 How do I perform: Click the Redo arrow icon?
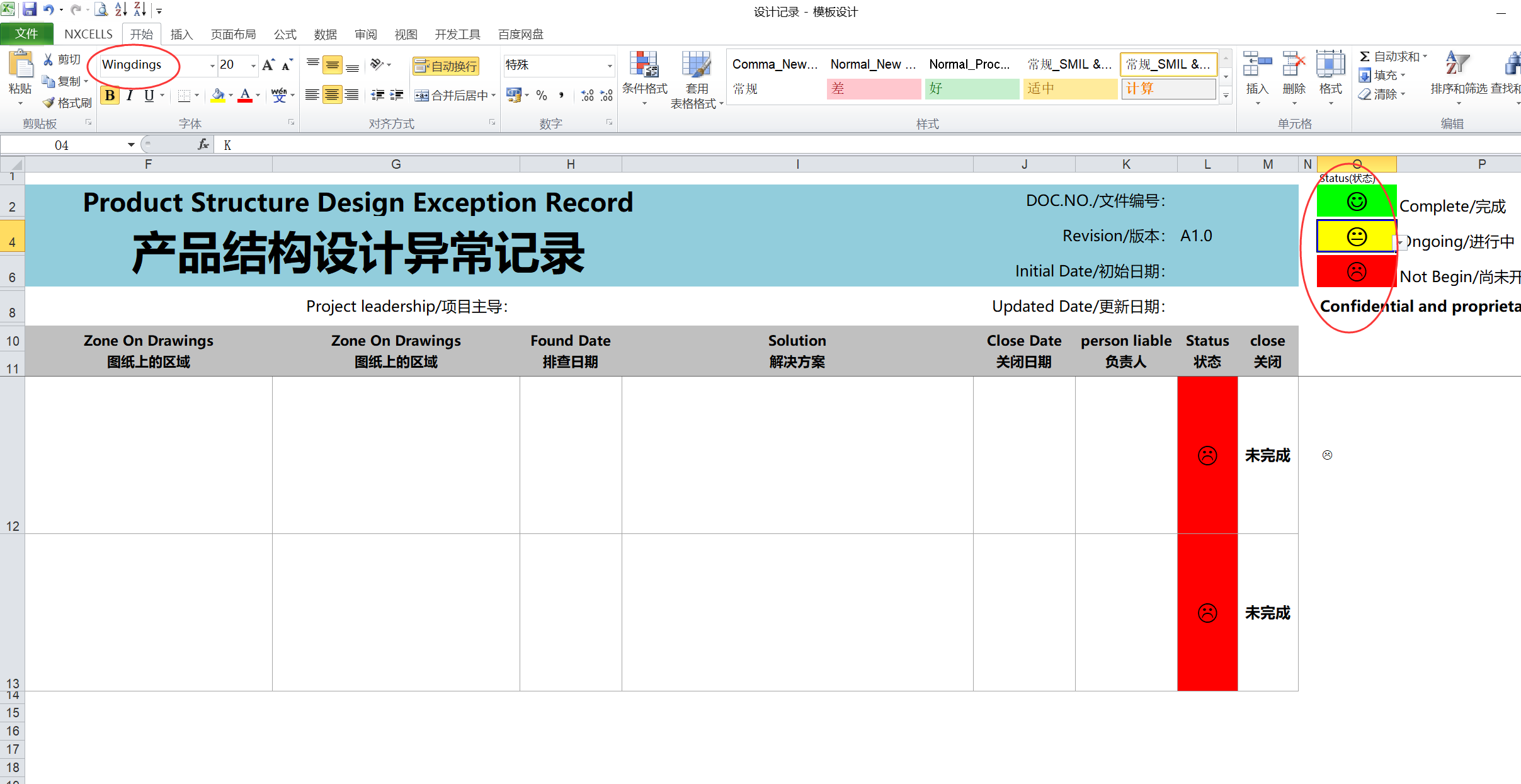pyautogui.click(x=76, y=9)
